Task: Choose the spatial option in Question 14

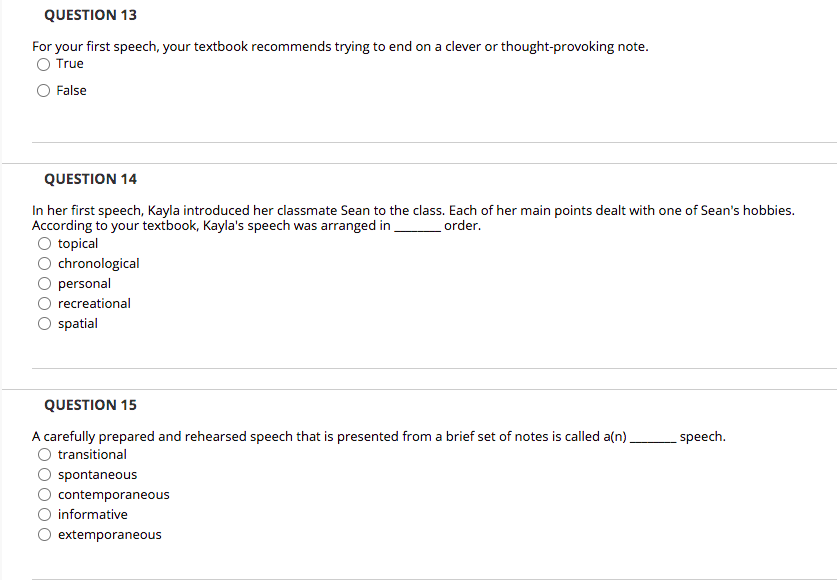Action: [44, 323]
